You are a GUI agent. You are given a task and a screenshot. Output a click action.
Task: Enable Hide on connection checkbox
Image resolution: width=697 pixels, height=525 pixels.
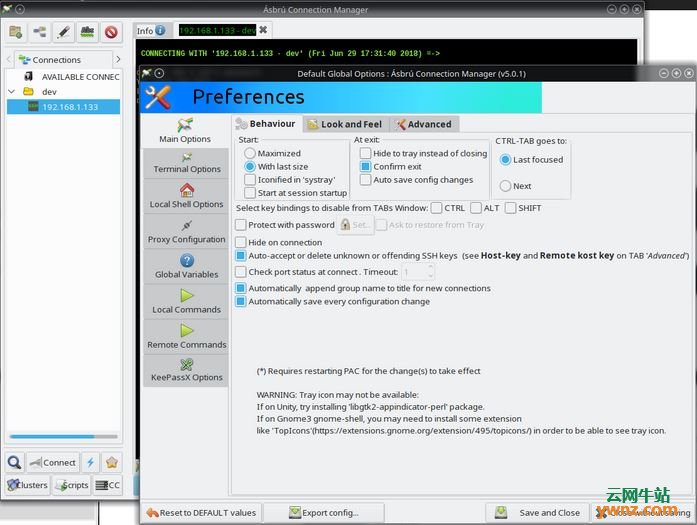click(240, 242)
